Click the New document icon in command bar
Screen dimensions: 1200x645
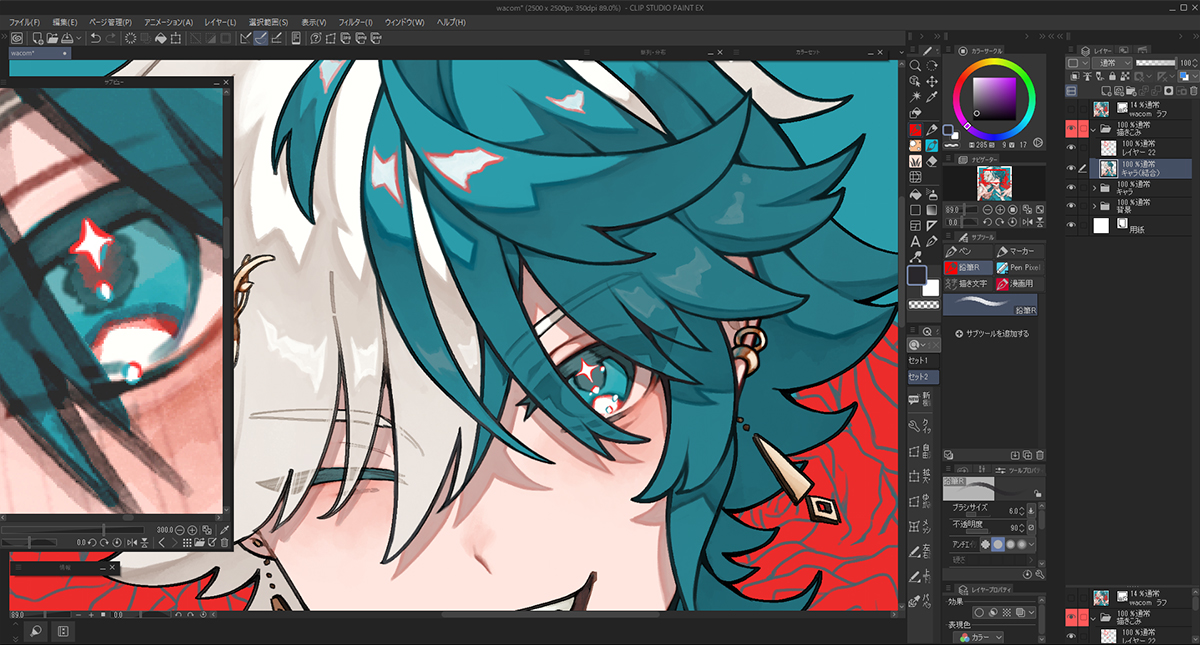tap(37, 38)
